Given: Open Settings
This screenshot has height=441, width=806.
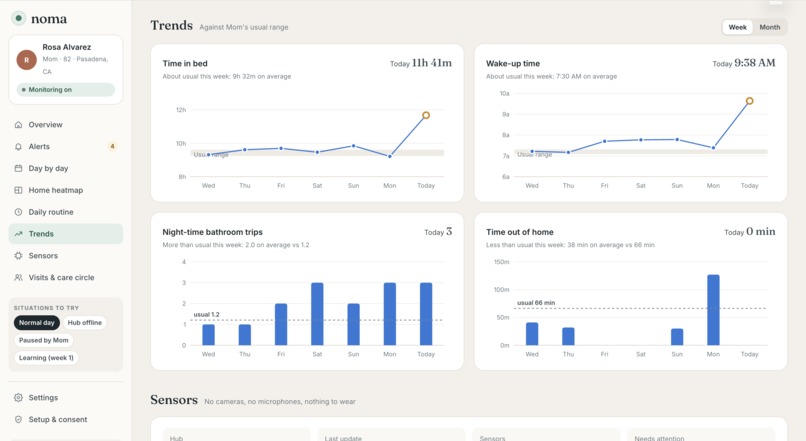Looking at the screenshot, I should (66, 398).
